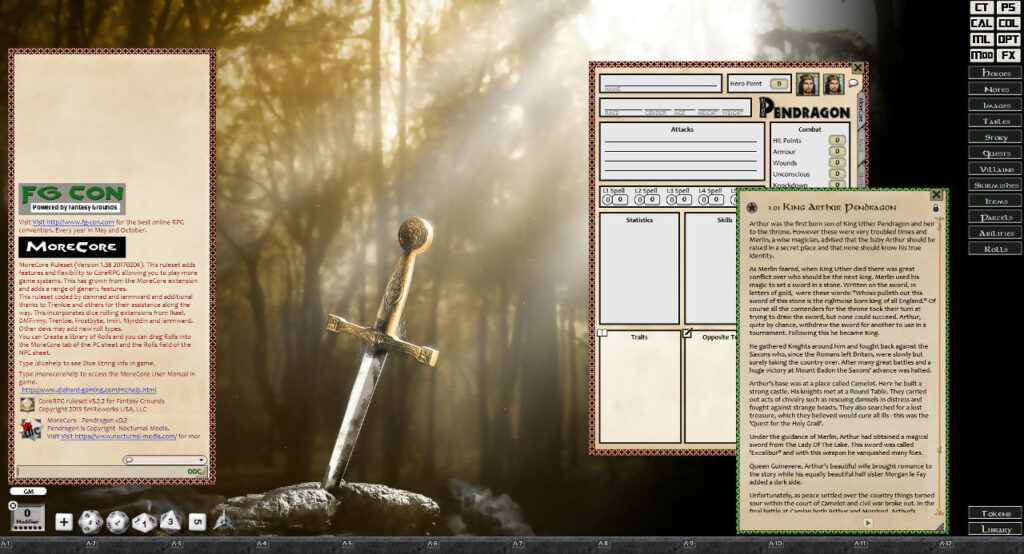
Task: Click the second character token portrait
Action: tap(833, 84)
